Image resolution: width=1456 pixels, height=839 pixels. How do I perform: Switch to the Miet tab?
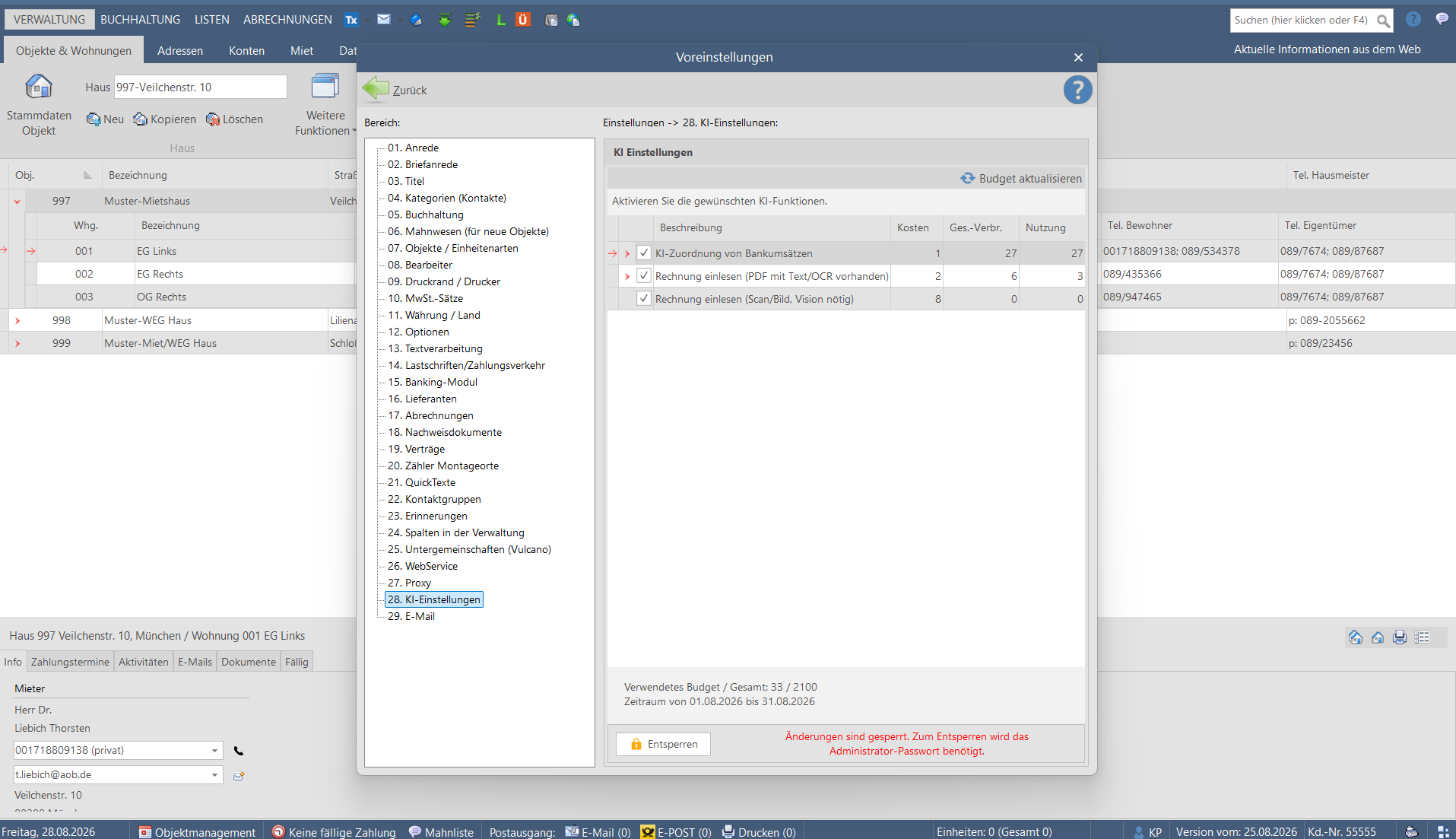point(302,50)
